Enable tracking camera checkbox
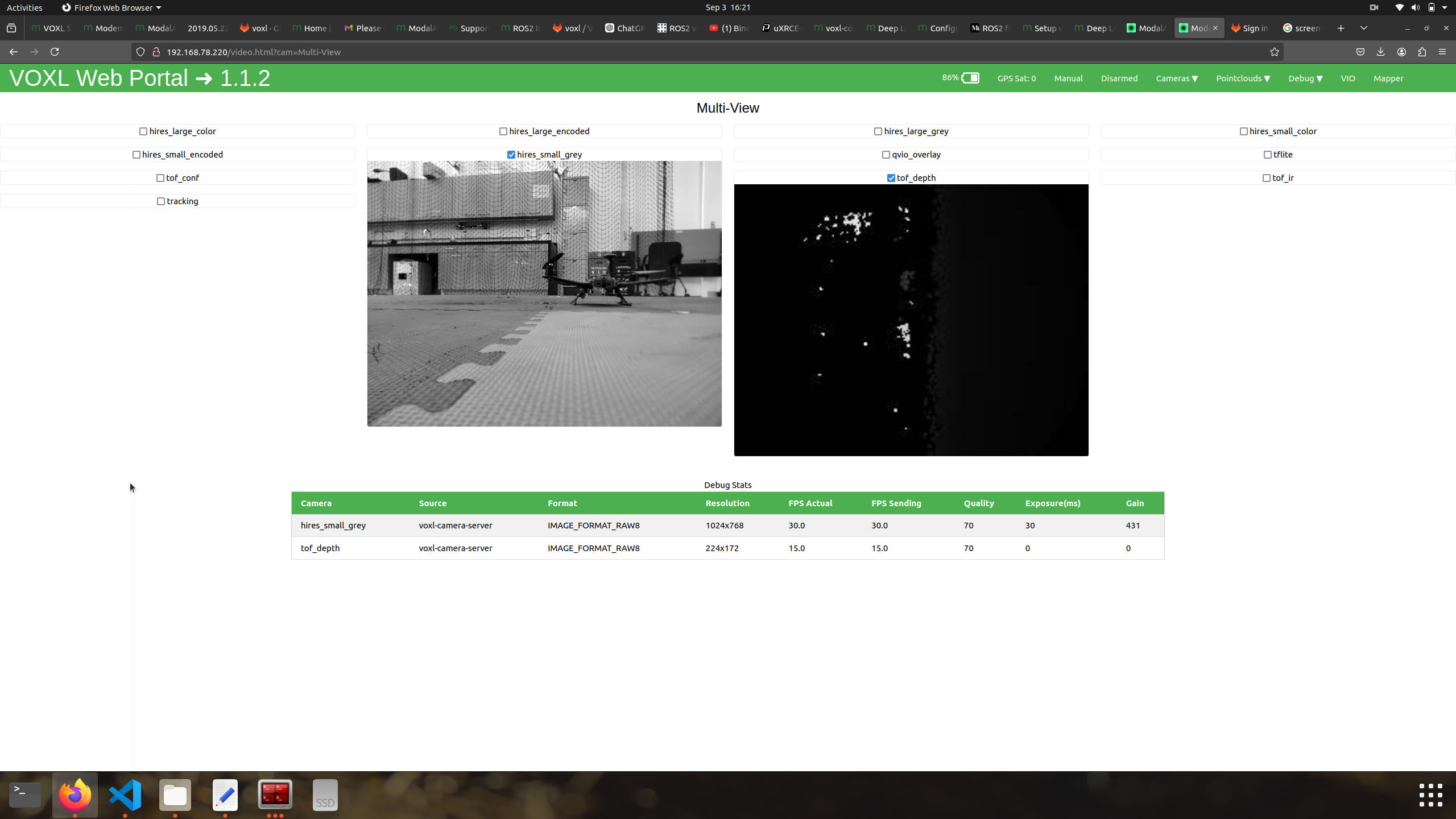Screen dimensions: 1456x819 click(161, 201)
